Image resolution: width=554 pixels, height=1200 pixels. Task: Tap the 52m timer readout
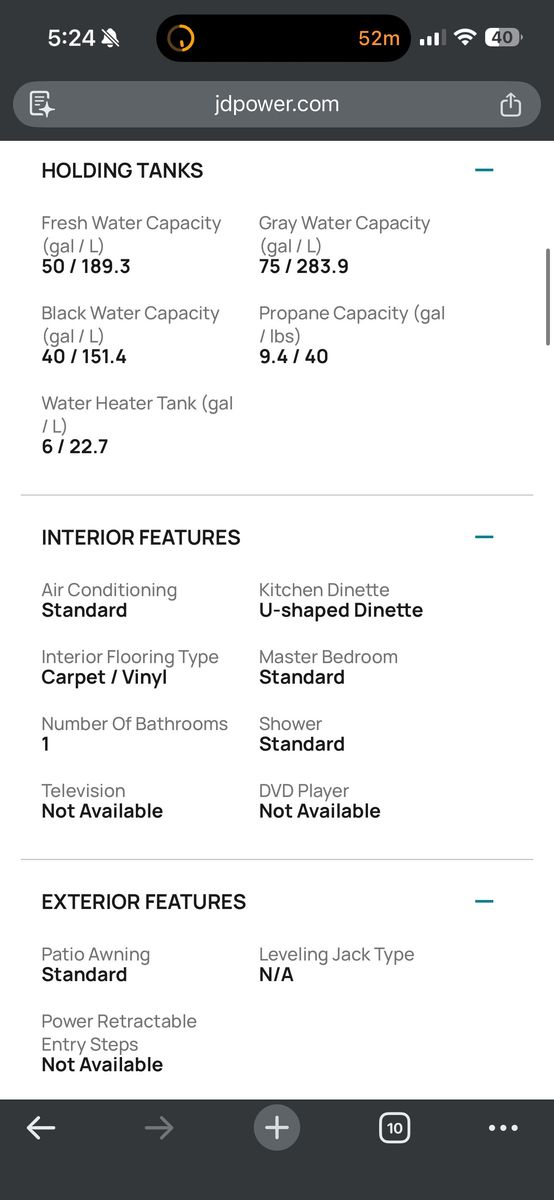[379, 38]
